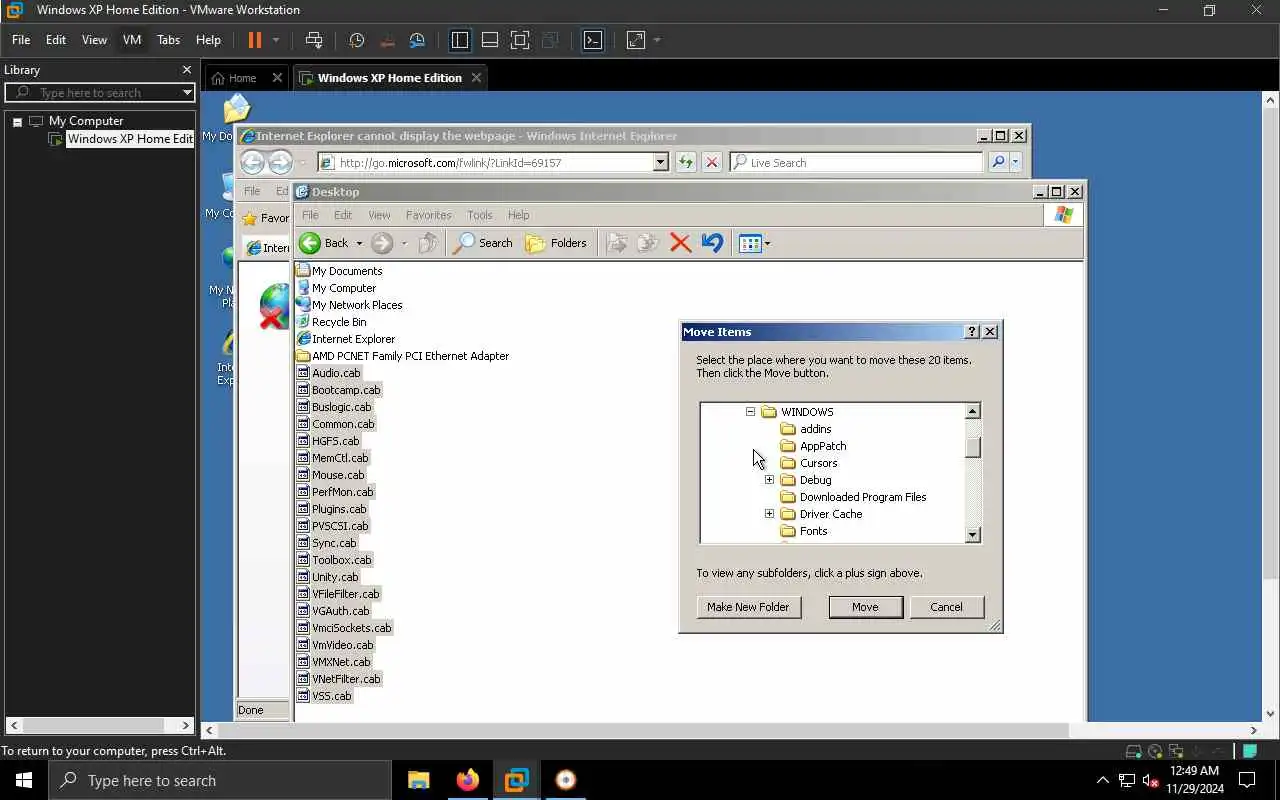Open the VMware VM menu
1280x800 pixels.
(x=132, y=40)
